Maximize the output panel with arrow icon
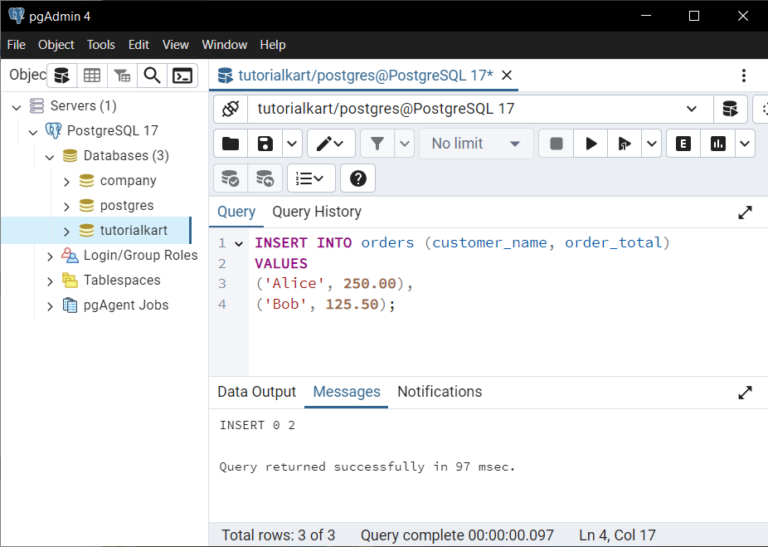The height and width of the screenshot is (547, 768). click(745, 392)
